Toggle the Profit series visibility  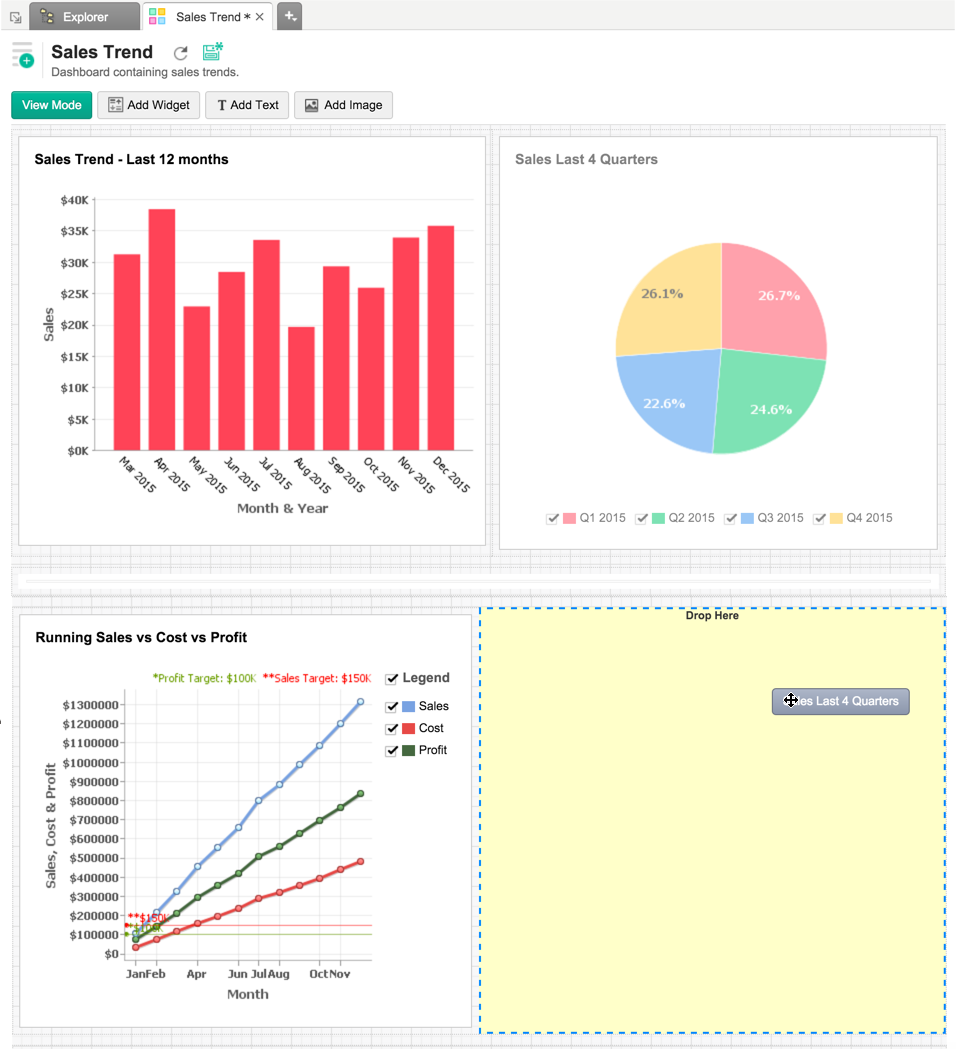point(391,750)
